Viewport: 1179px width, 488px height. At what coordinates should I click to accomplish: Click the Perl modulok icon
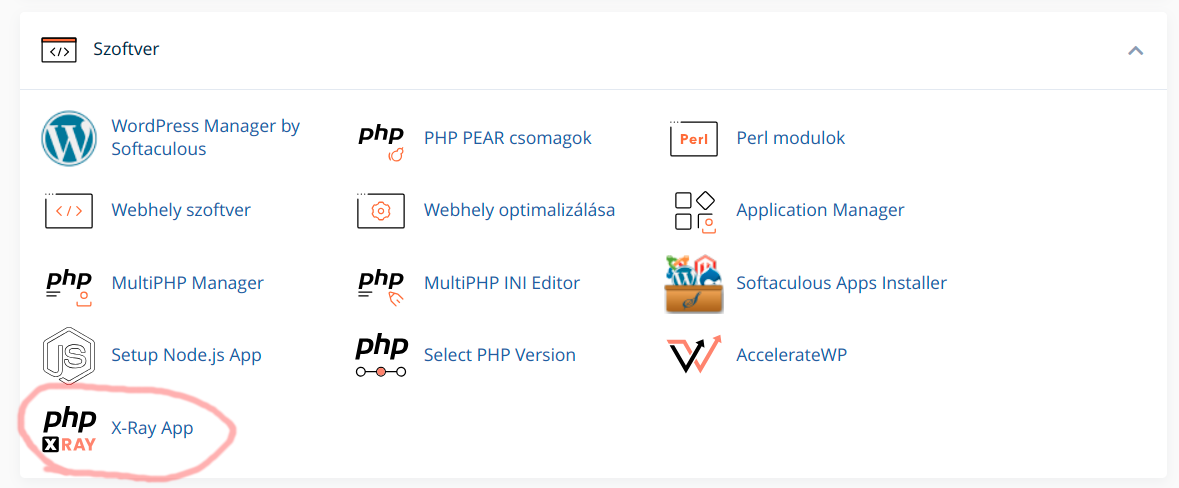(x=693, y=138)
